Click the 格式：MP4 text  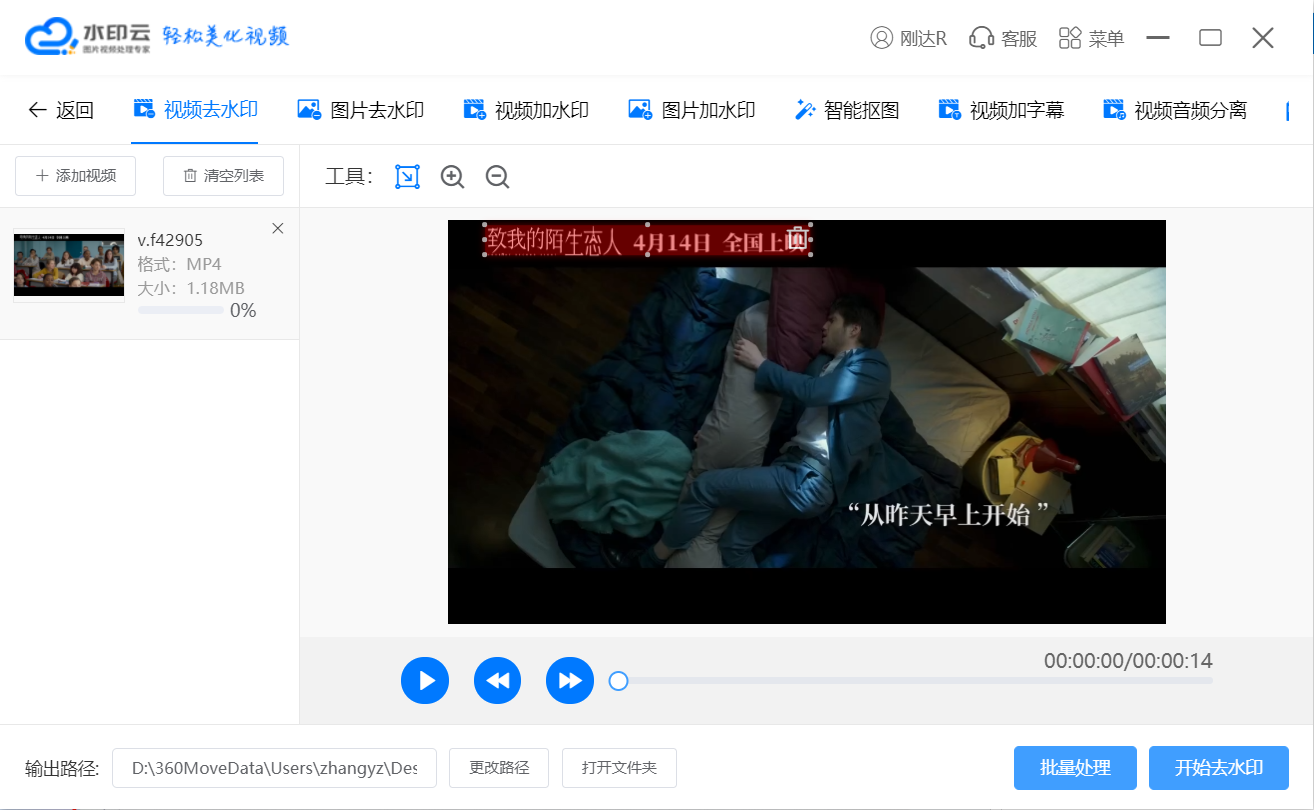tap(179, 264)
